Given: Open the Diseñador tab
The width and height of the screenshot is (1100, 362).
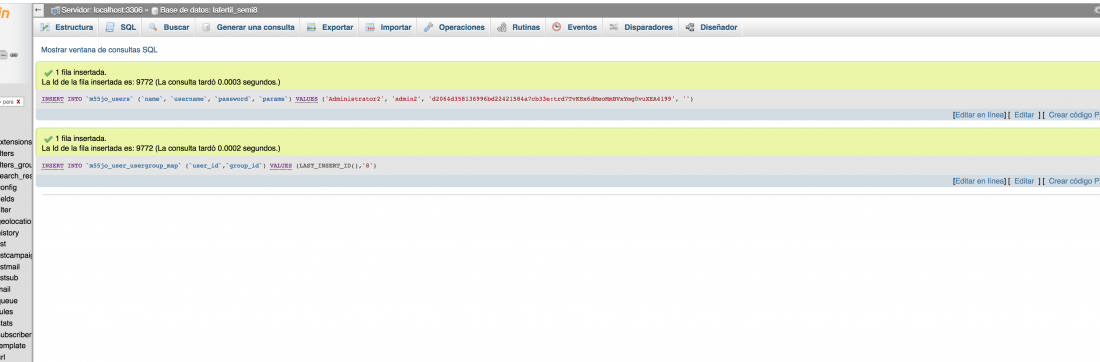Looking at the screenshot, I should [x=710, y=27].
